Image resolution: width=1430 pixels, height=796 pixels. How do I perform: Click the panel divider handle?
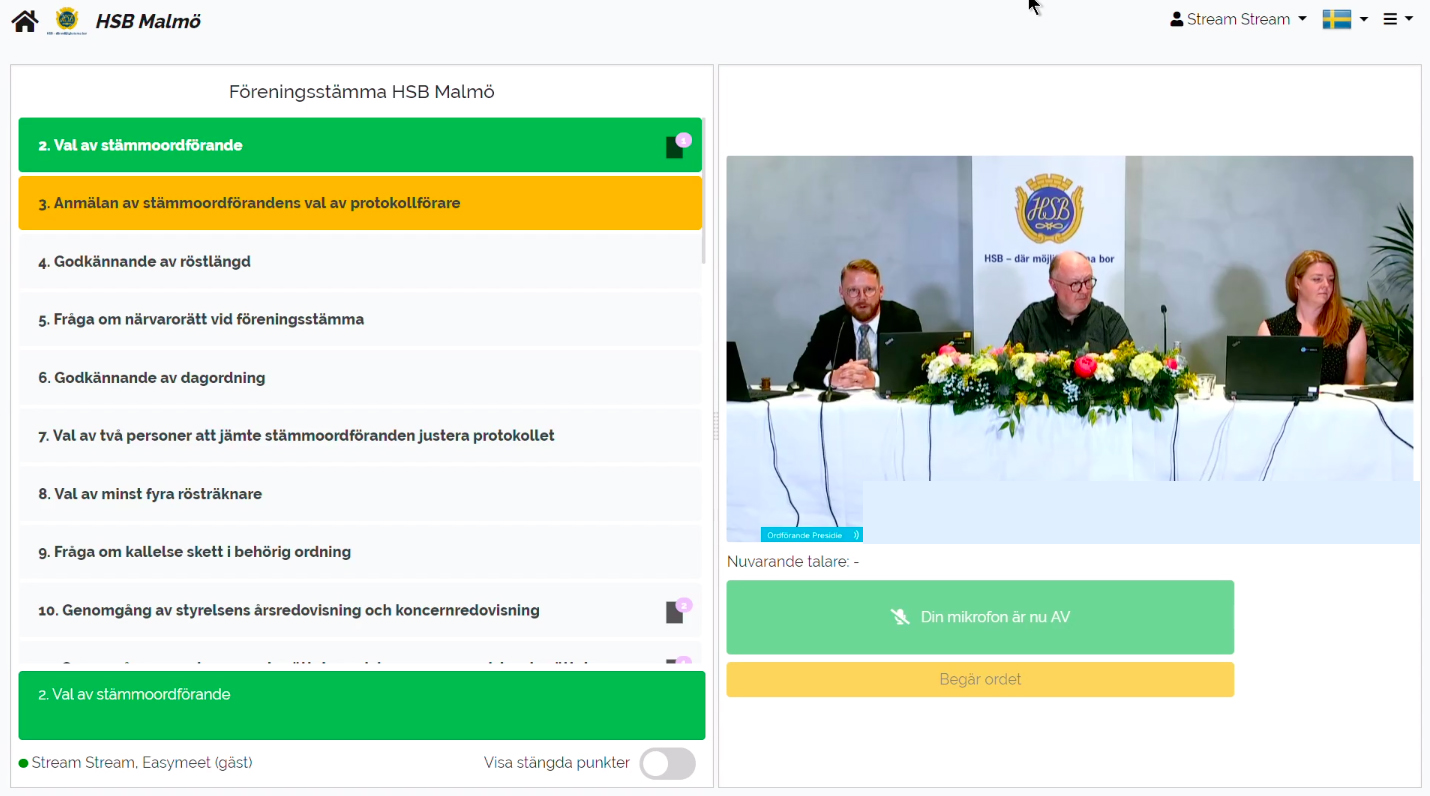716,426
